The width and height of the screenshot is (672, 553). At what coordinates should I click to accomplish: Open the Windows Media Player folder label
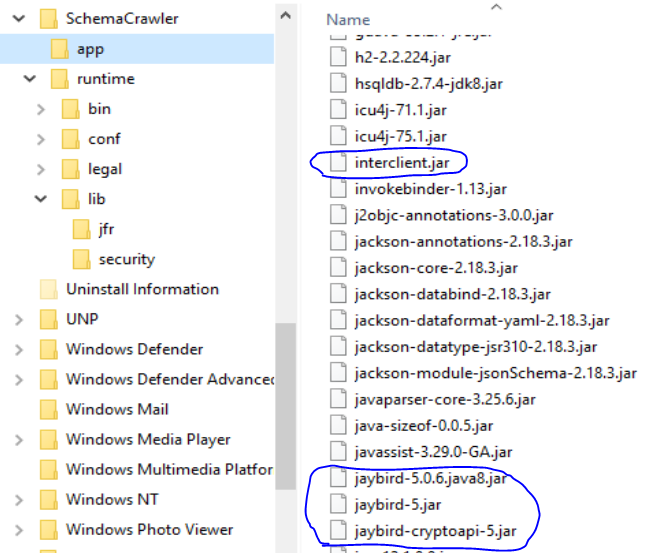[x=148, y=440]
